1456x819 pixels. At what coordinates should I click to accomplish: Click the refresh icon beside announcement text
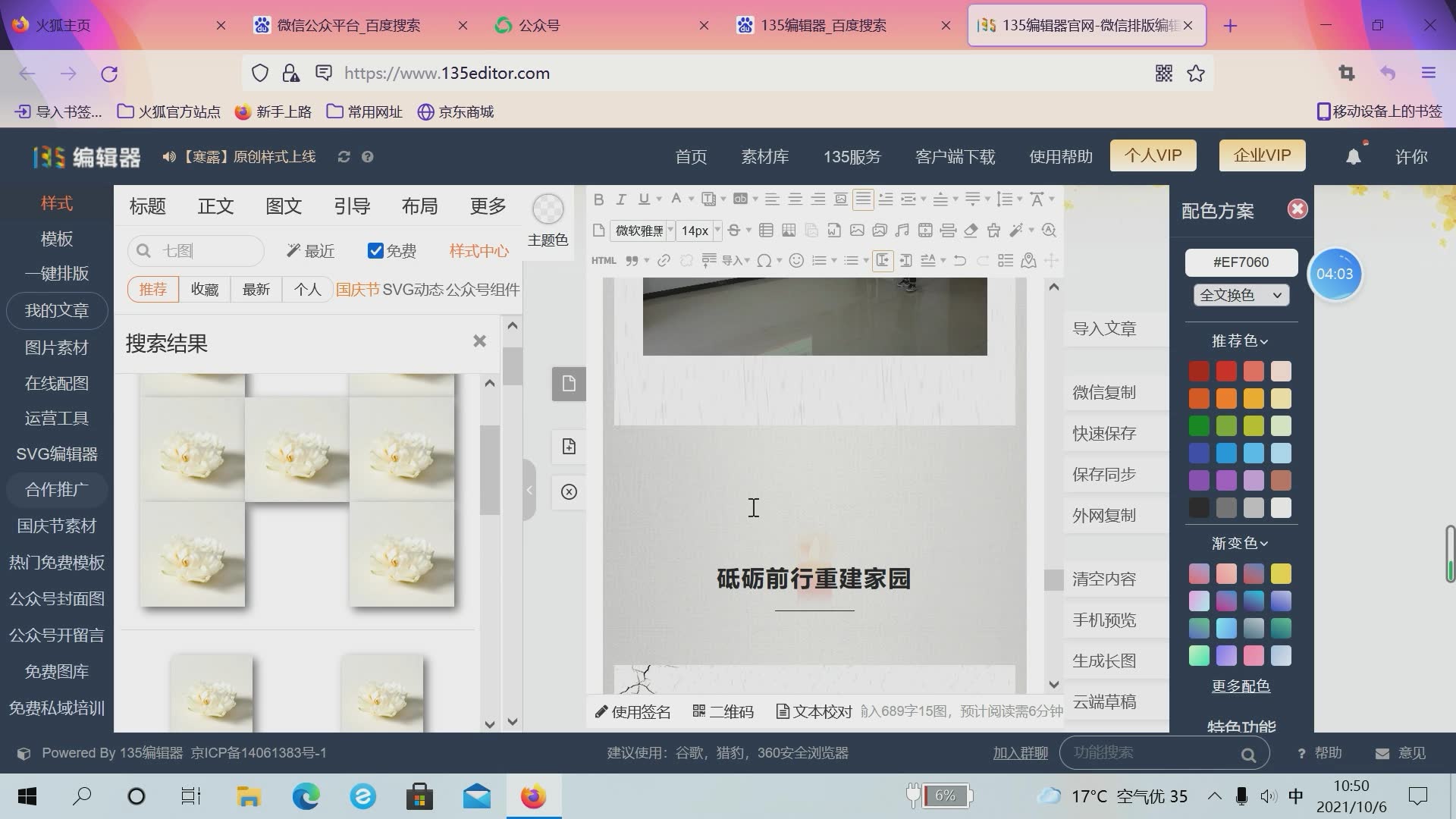pos(344,157)
